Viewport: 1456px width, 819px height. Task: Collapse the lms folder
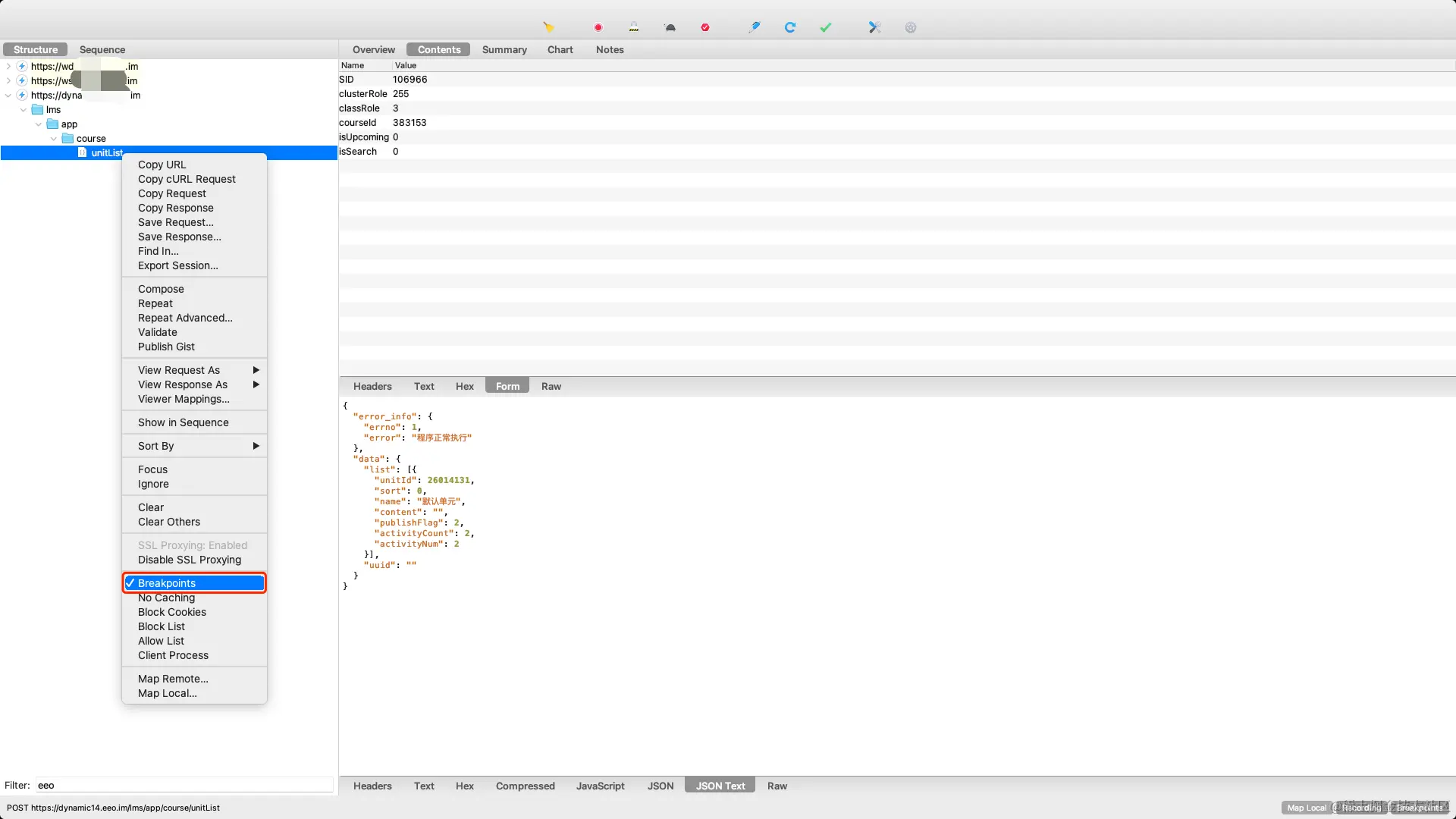[x=24, y=110]
